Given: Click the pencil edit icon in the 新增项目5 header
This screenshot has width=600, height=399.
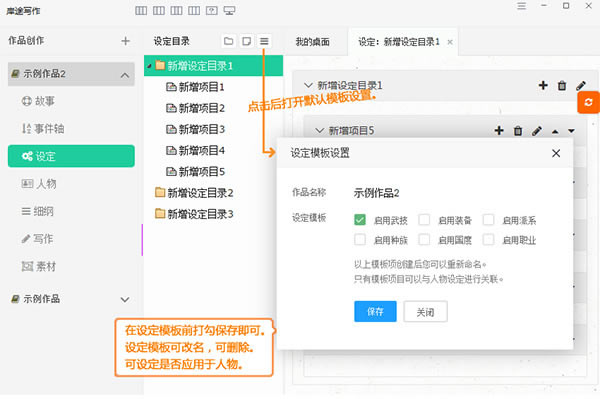Looking at the screenshot, I should click(537, 131).
